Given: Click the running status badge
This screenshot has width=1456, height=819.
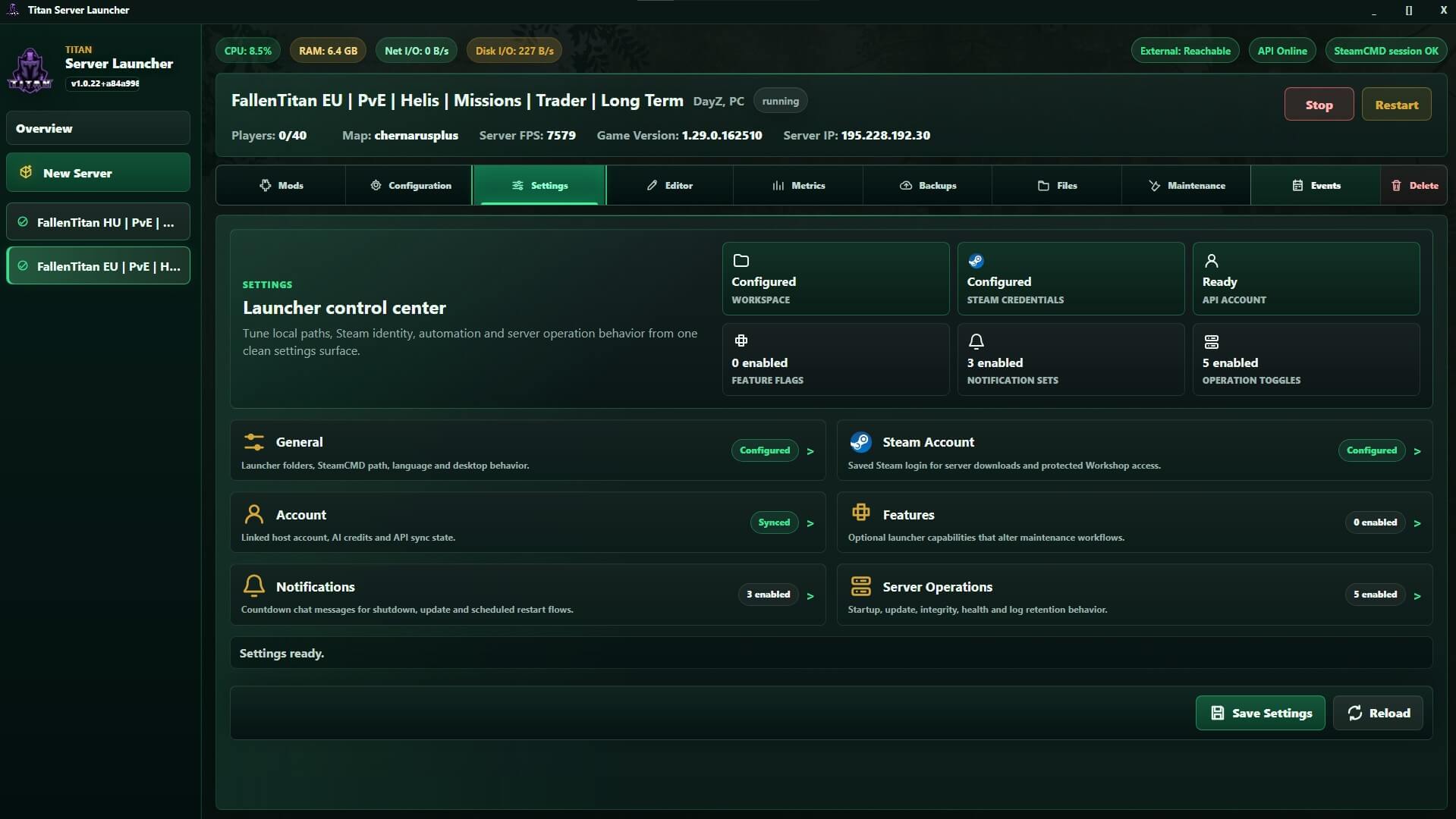Looking at the screenshot, I should click(780, 101).
